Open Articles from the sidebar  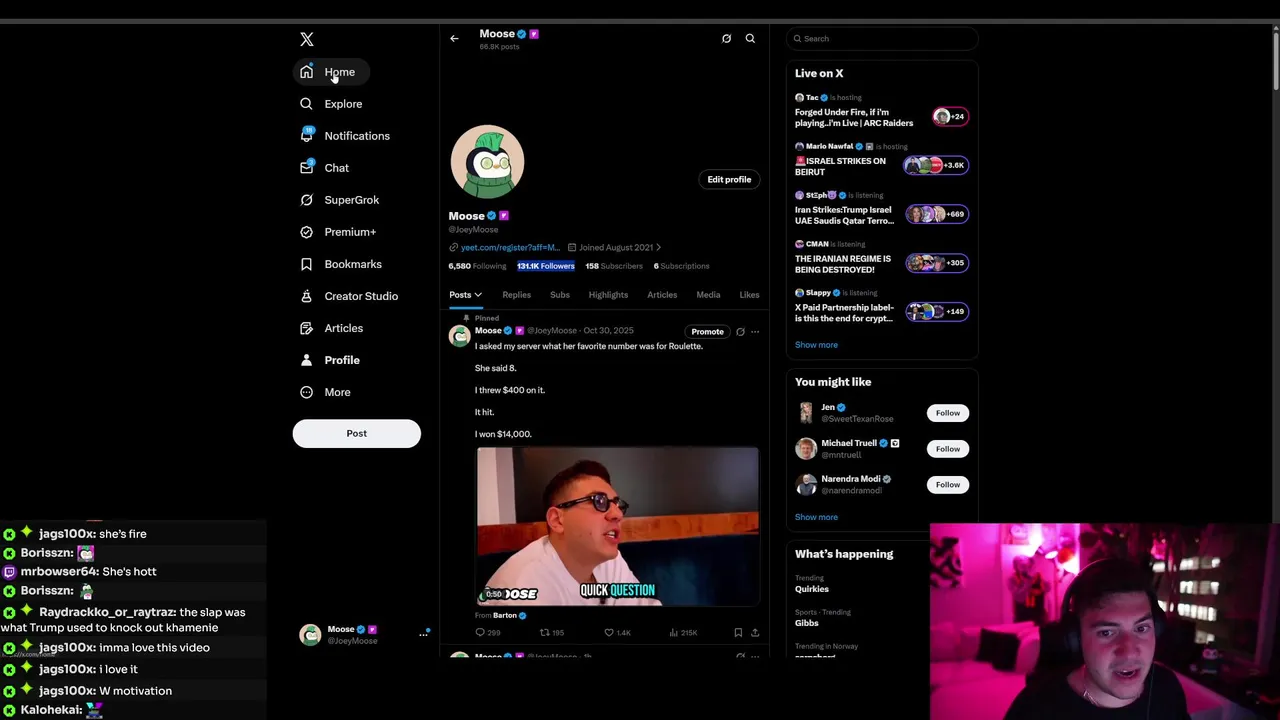(332, 328)
